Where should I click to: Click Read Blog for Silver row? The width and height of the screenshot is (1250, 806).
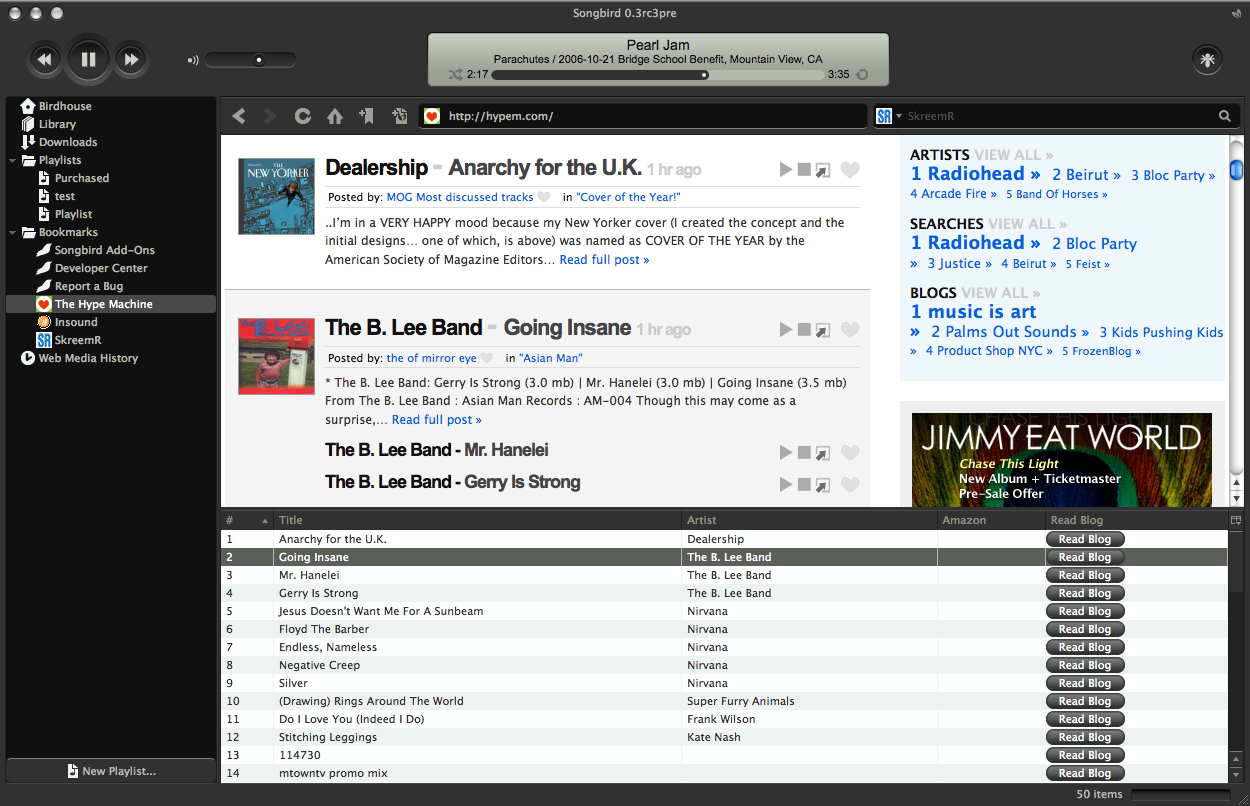click(x=1085, y=683)
